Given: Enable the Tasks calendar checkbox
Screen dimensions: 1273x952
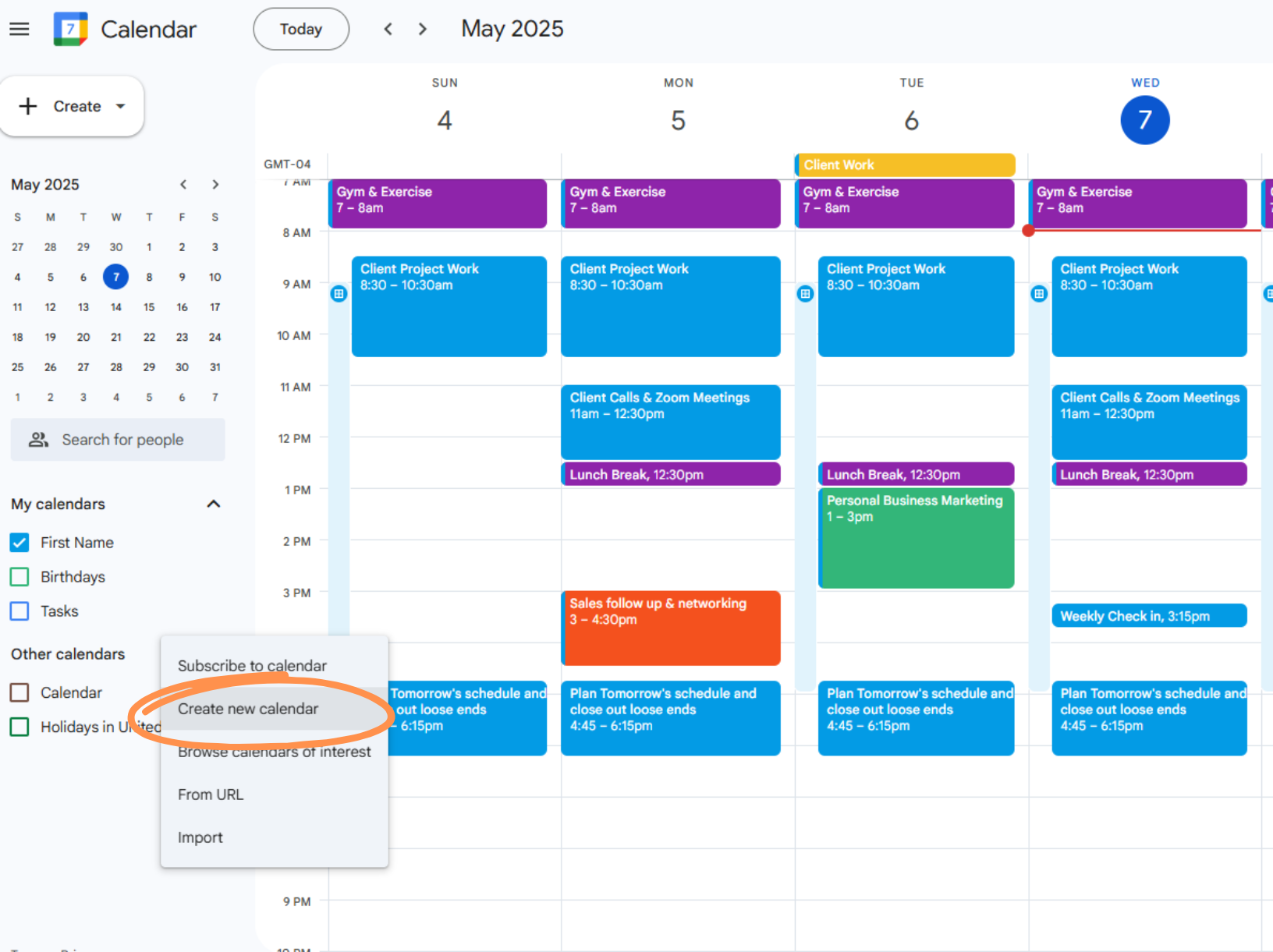Looking at the screenshot, I should point(19,610).
